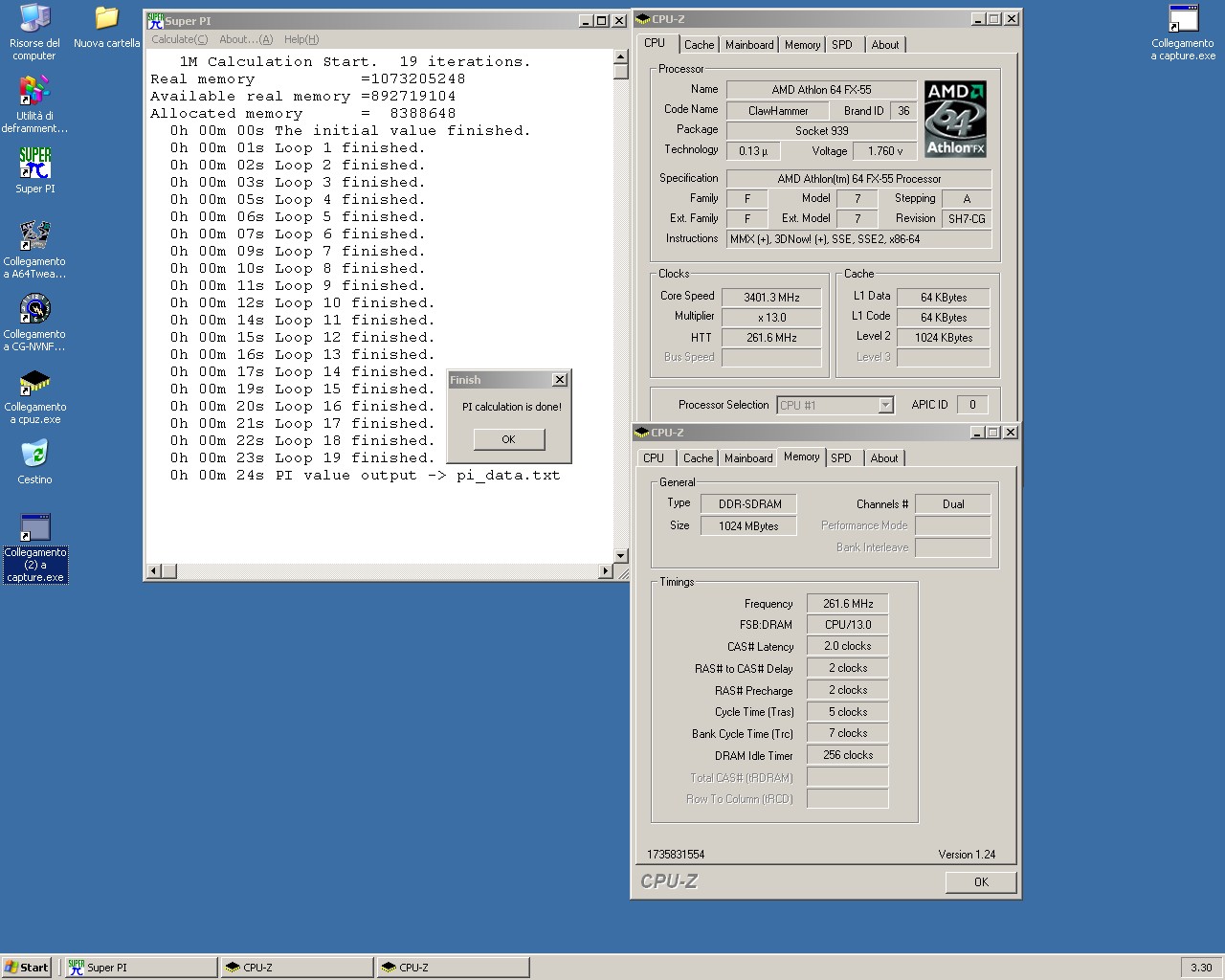This screenshot has height=980, width=1225.
Task: Click the memory Type value DDR-SDRAM
Action: pos(749,504)
